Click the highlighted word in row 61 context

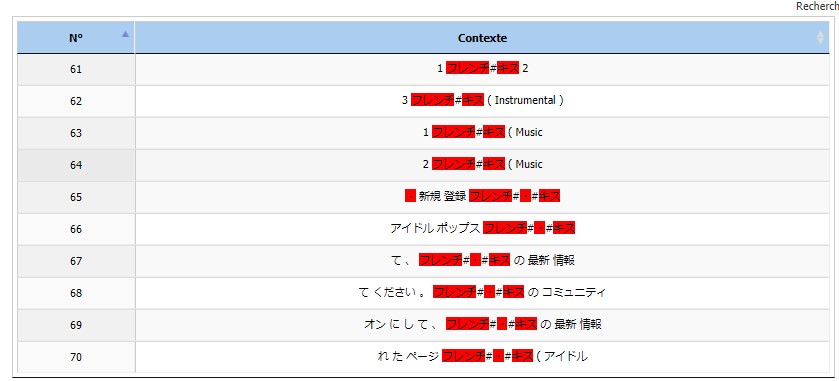pyautogui.click(x=482, y=68)
